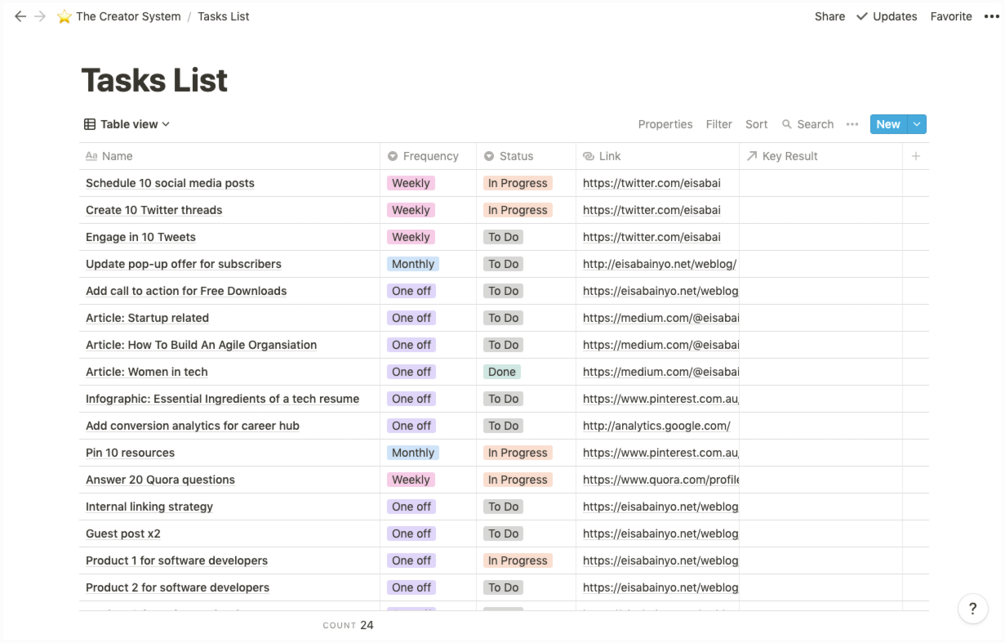The height and width of the screenshot is (643, 1005).
Task: Open the Properties menu
Action: coord(665,124)
